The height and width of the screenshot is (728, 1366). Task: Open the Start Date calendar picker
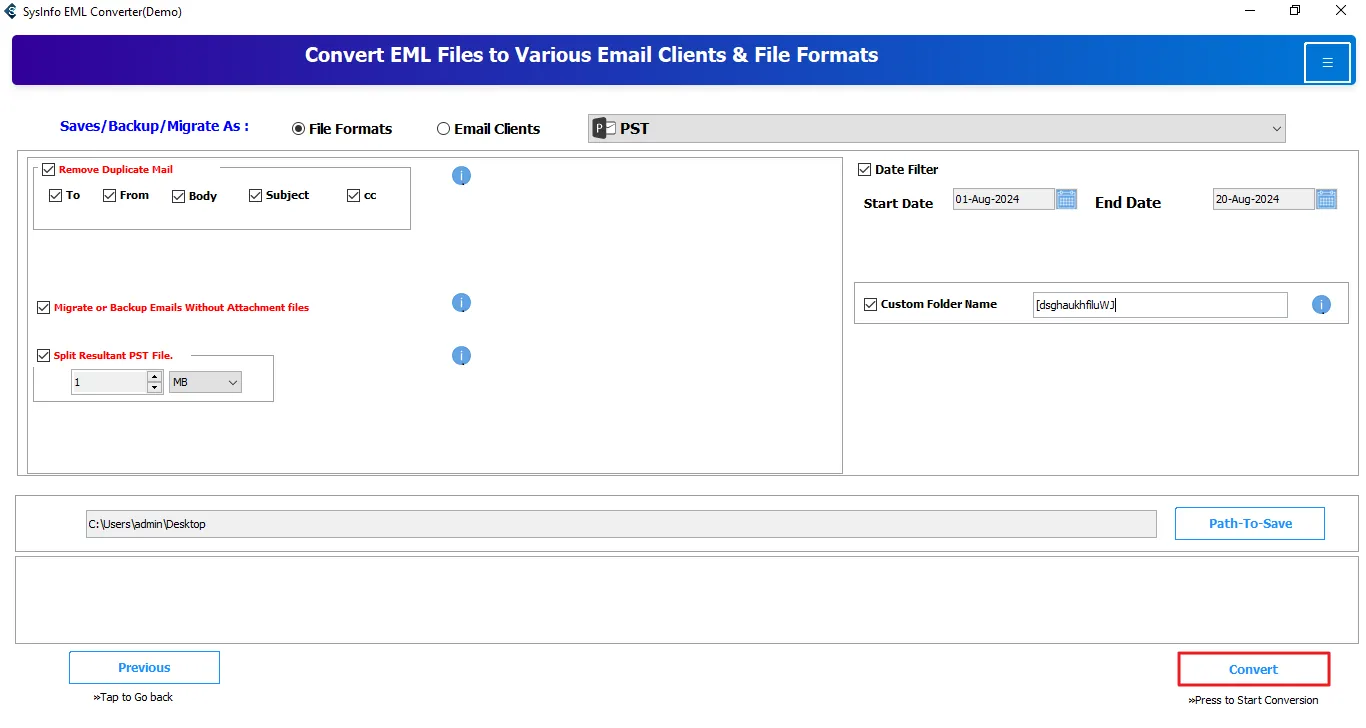(x=1067, y=199)
